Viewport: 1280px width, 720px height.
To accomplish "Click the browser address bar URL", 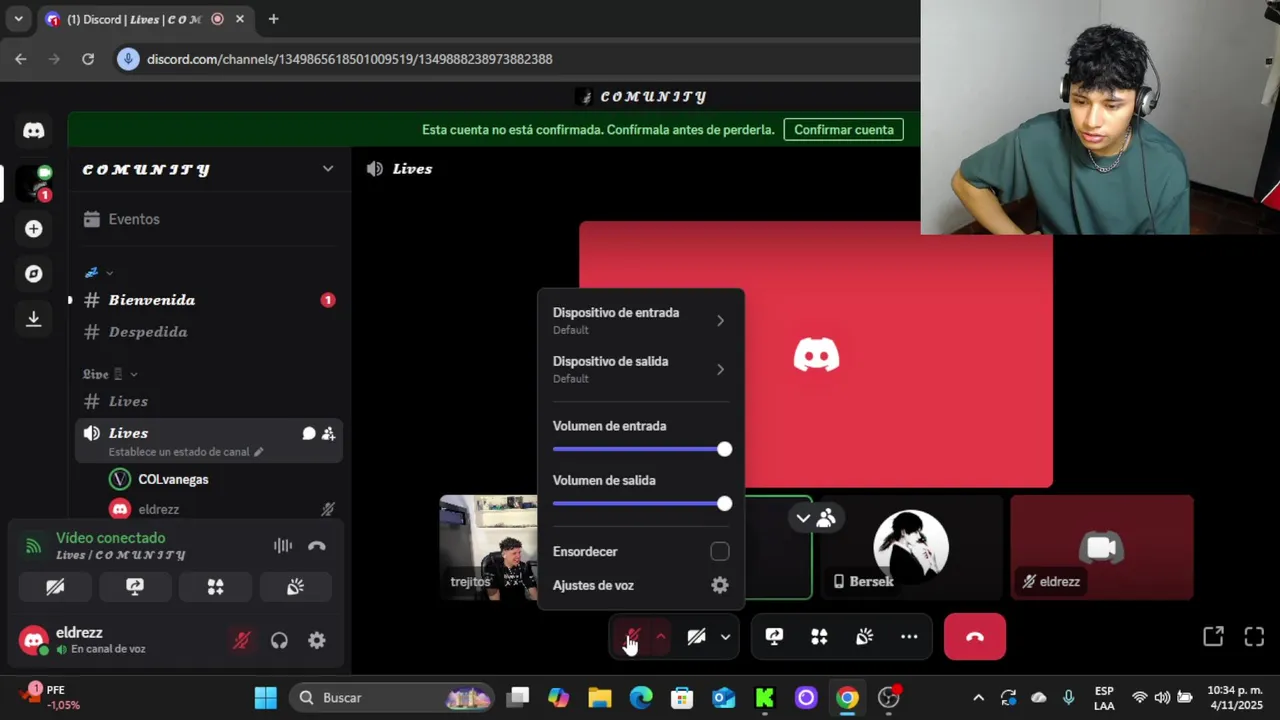I will pos(349,59).
